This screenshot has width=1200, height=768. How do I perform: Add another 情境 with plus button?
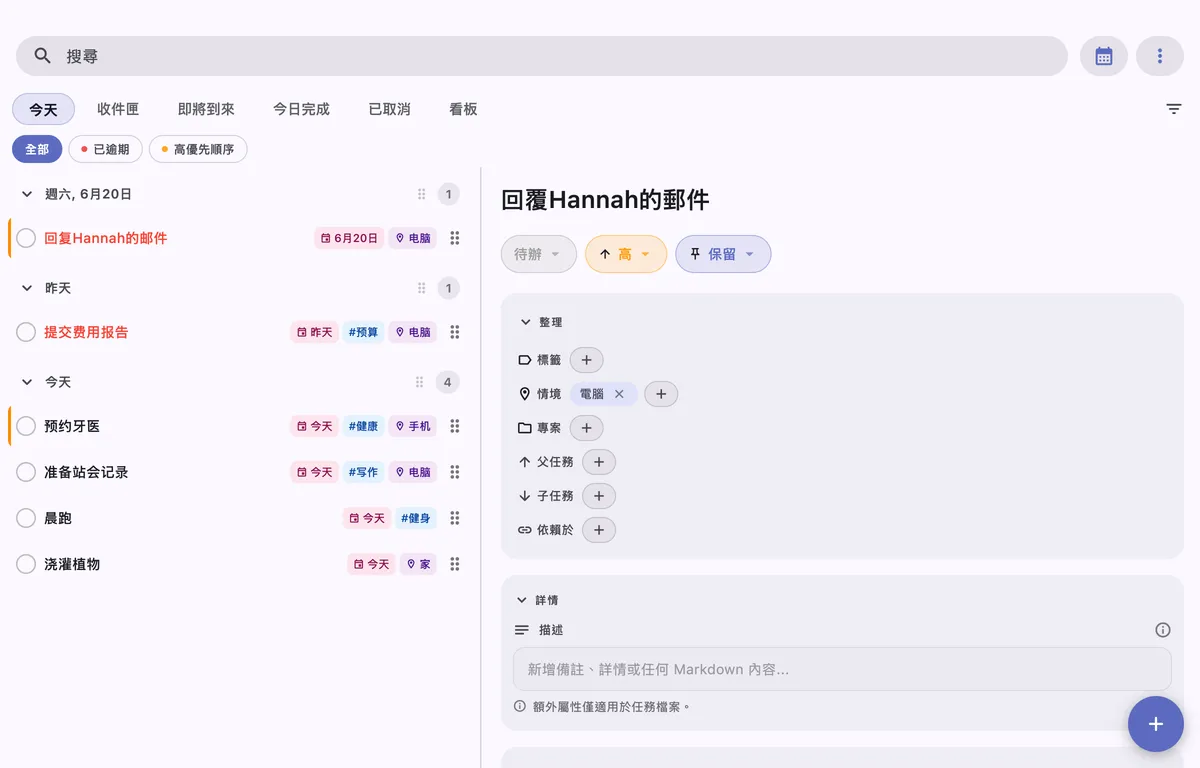click(x=661, y=394)
